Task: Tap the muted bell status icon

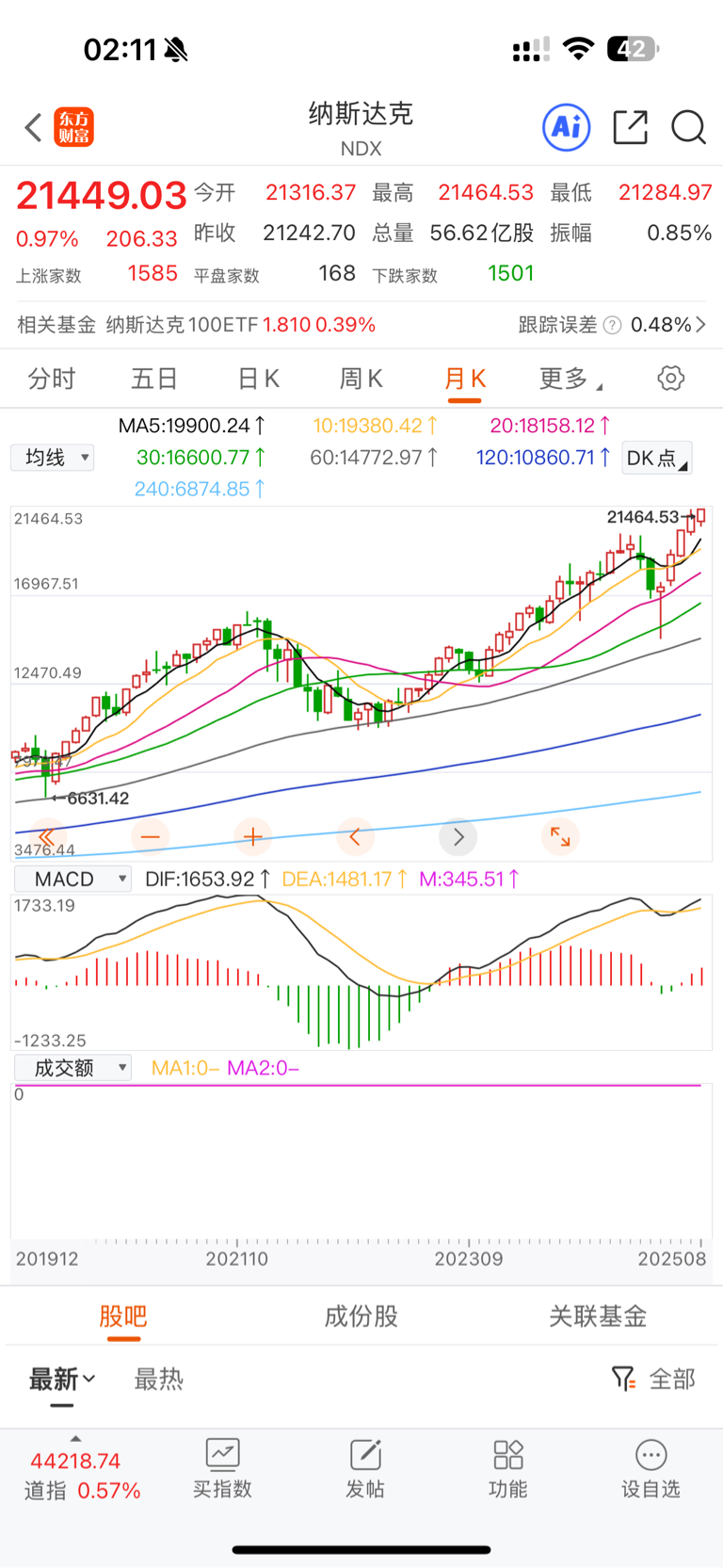Action: pyautogui.click(x=175, y=49)
